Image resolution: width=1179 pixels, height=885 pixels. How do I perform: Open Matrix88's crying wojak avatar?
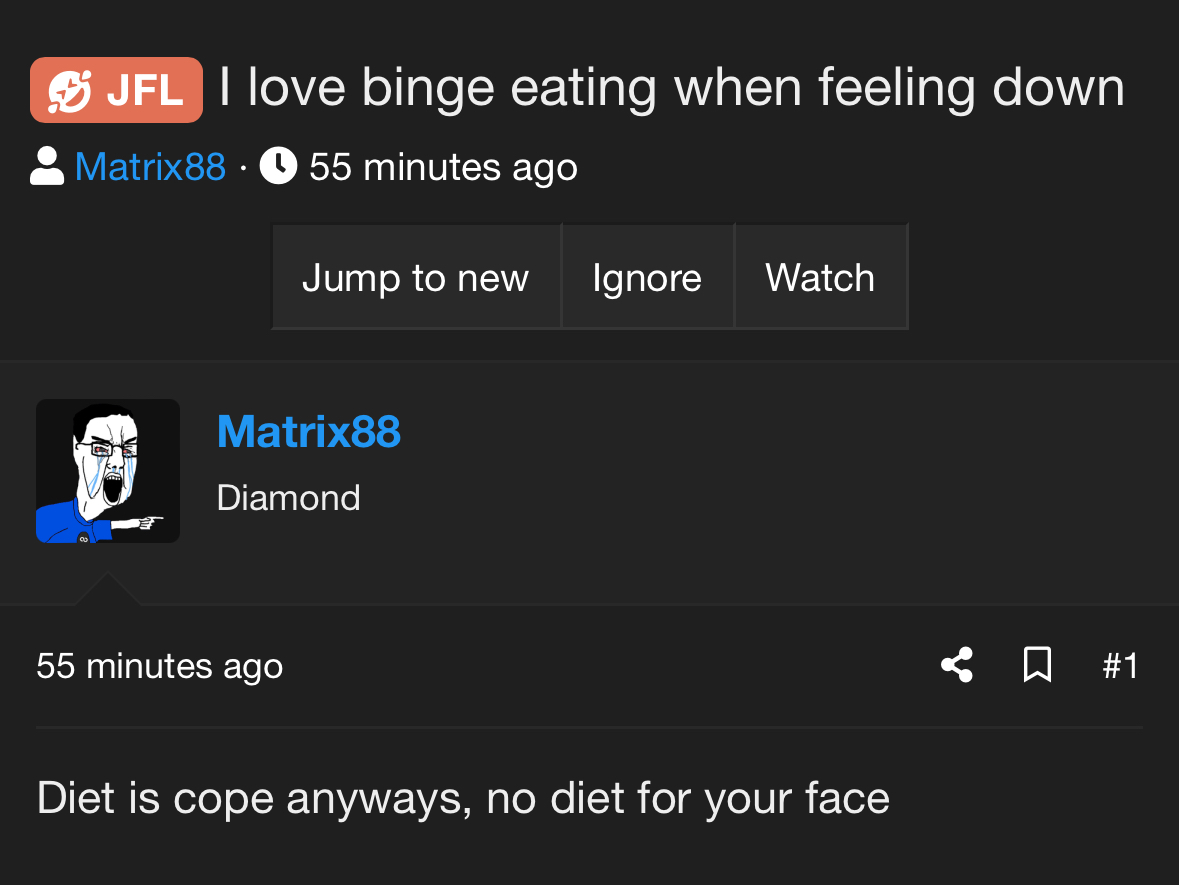108,471
